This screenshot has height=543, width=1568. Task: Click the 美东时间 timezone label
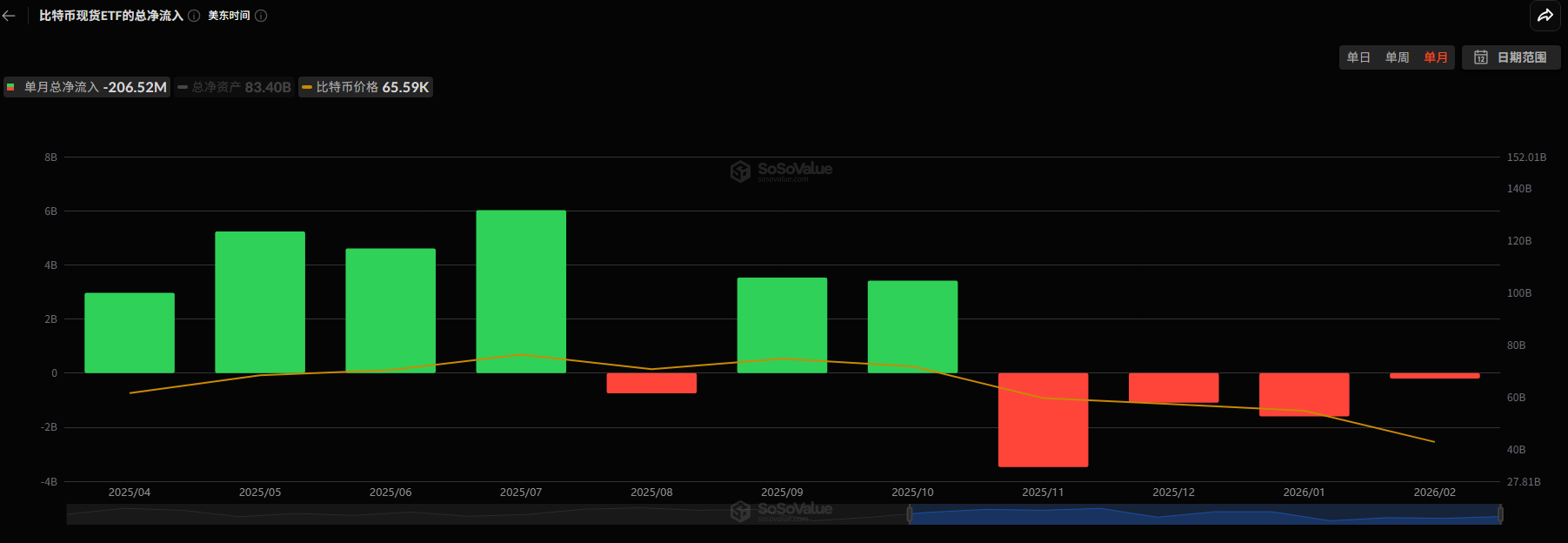[x=229, y=16]
